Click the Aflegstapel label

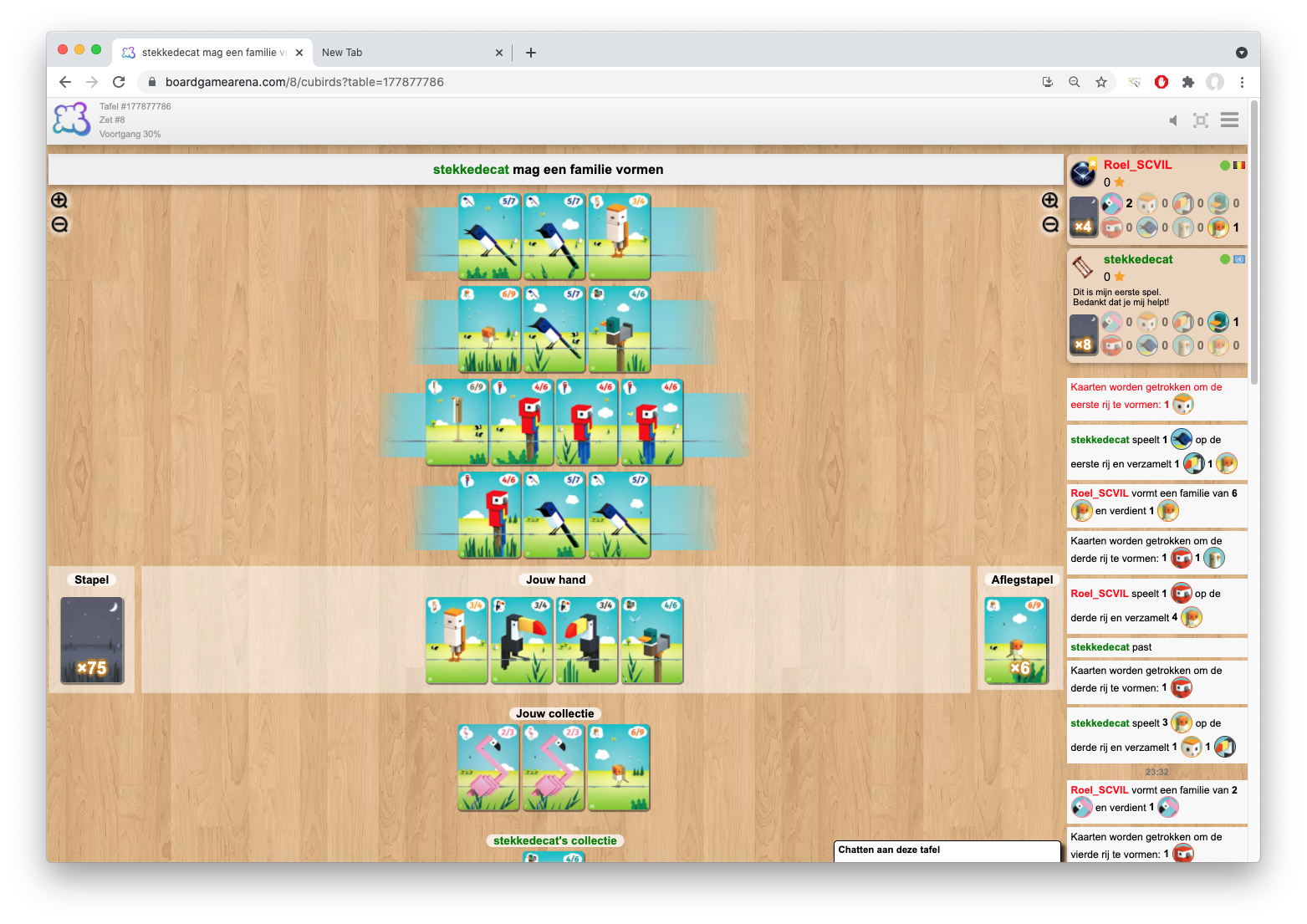(x=1023, y=579)
